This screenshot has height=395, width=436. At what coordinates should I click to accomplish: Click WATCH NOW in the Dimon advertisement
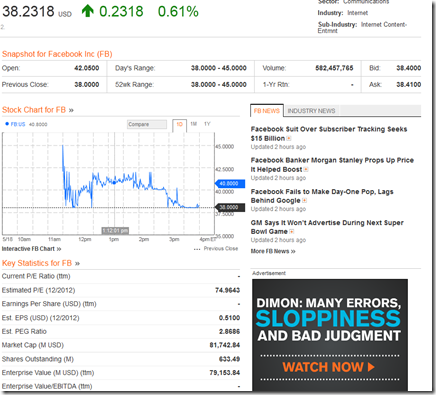click(x=329, y=367)
